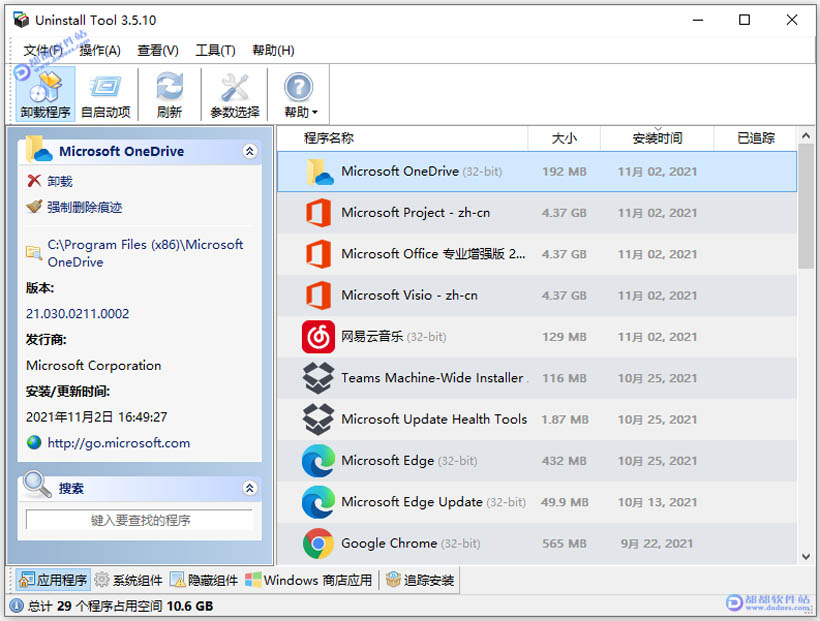Collapse the search (搜索) panel
Screen dimensions: 820x621
pos(249,488)
